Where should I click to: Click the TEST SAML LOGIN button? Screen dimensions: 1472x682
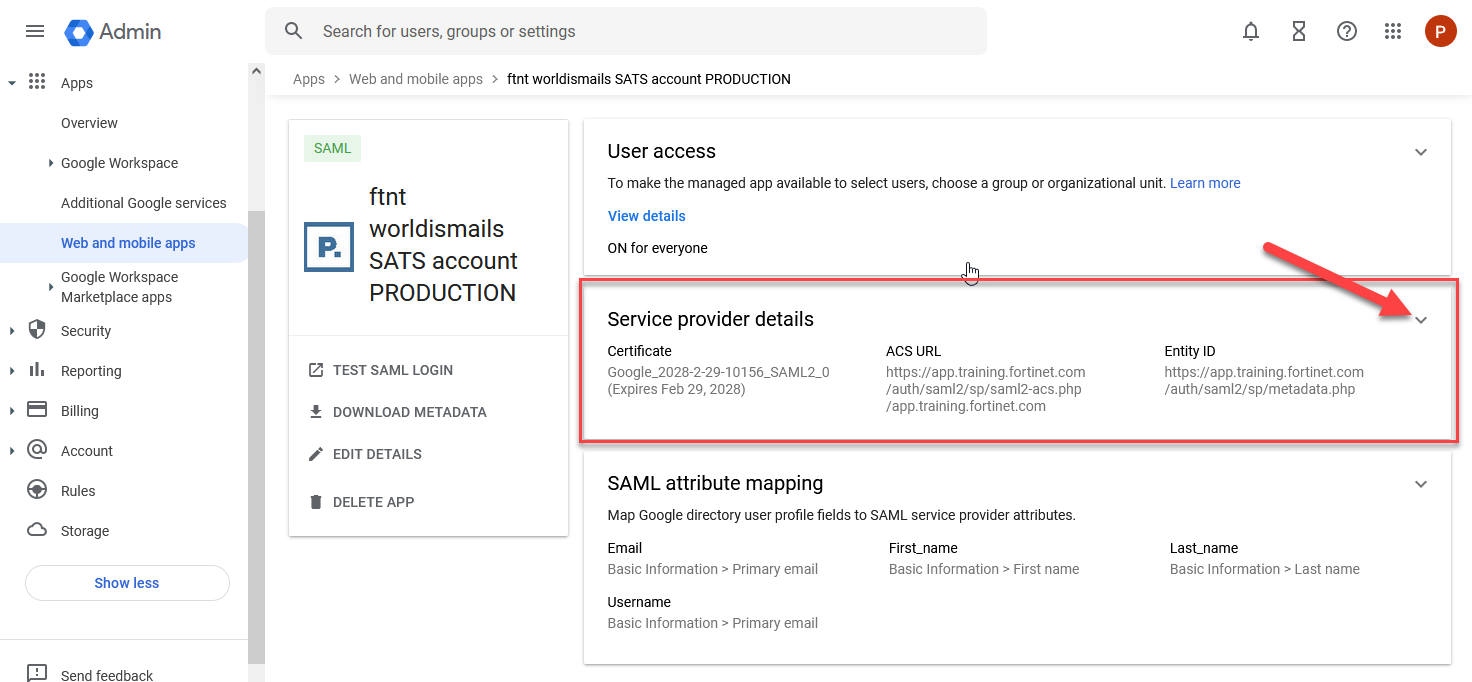coord(393,370)
